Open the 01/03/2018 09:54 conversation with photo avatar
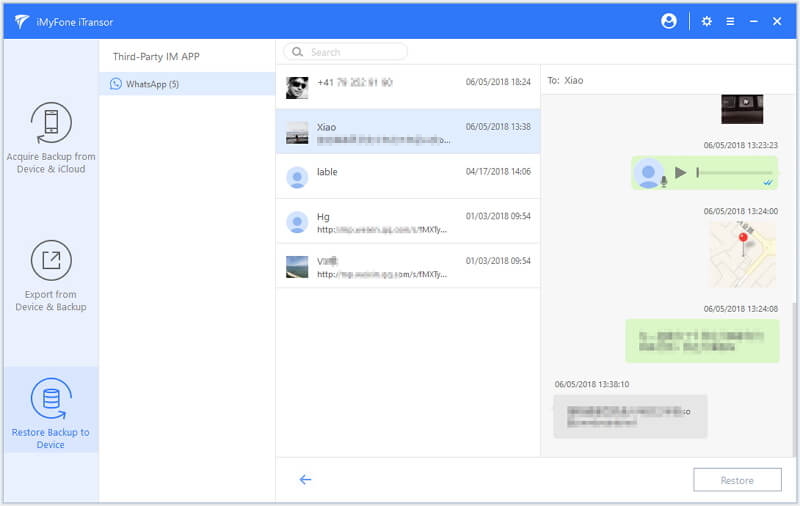This screenshot has height=506, width=800. pyautogui.click(x=408, y=266)
